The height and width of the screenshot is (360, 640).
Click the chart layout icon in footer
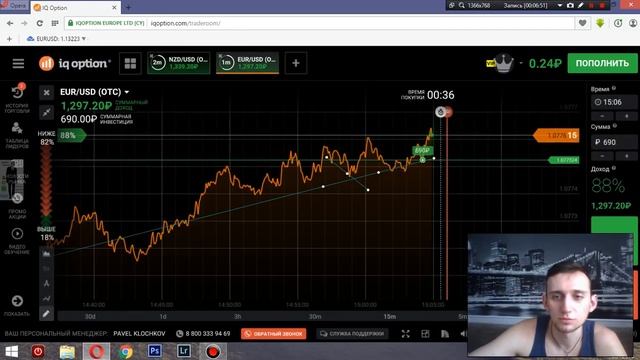click(425, 334)
